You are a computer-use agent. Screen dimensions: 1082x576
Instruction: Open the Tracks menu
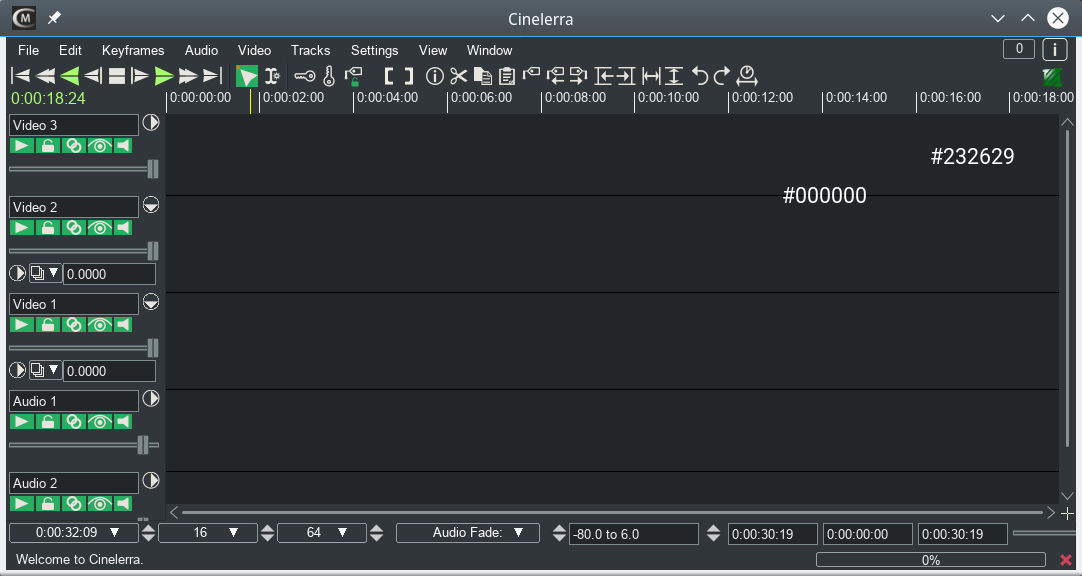pos(310,50)
